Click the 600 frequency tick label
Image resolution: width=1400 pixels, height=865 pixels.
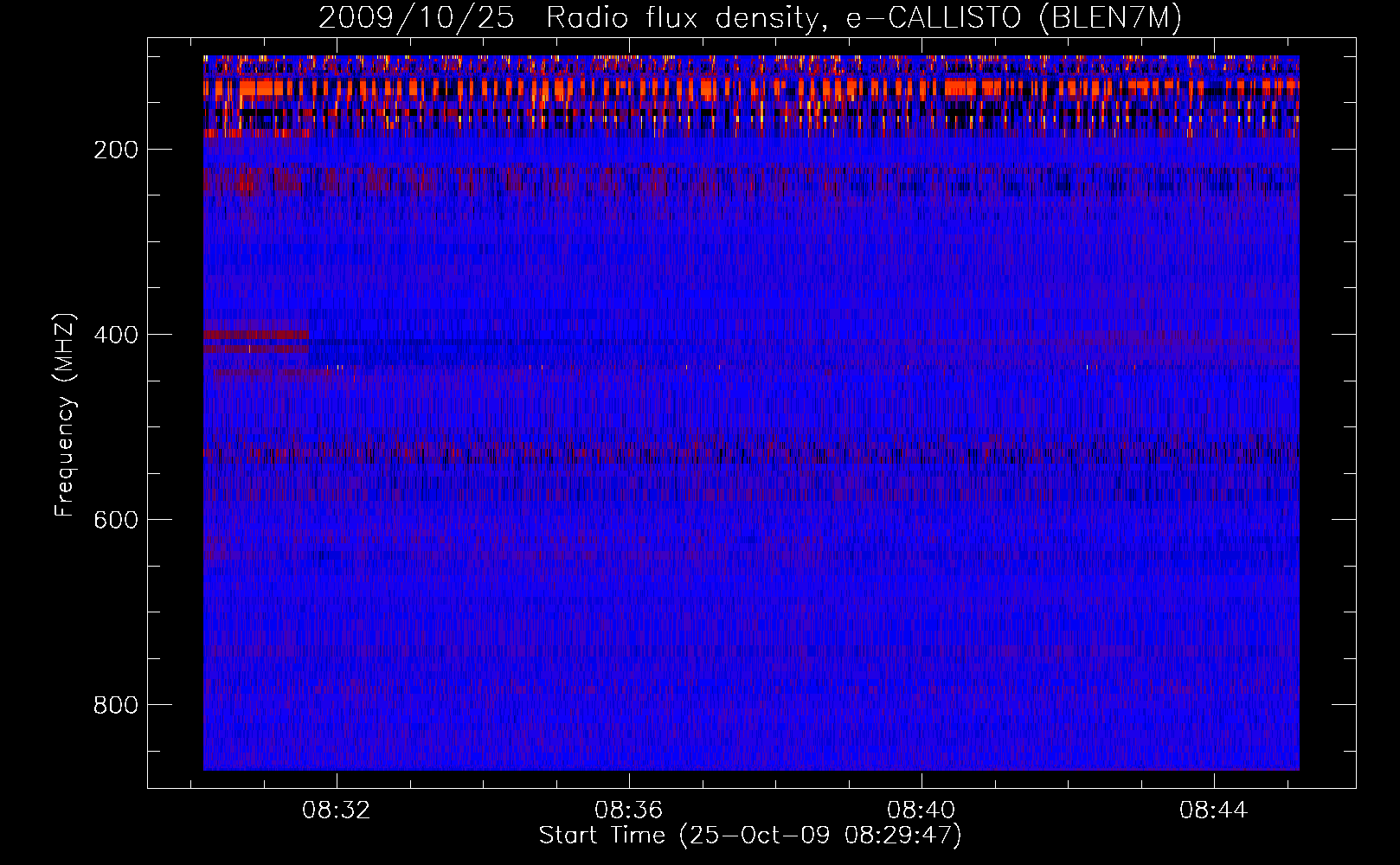[x=116, y=520]
